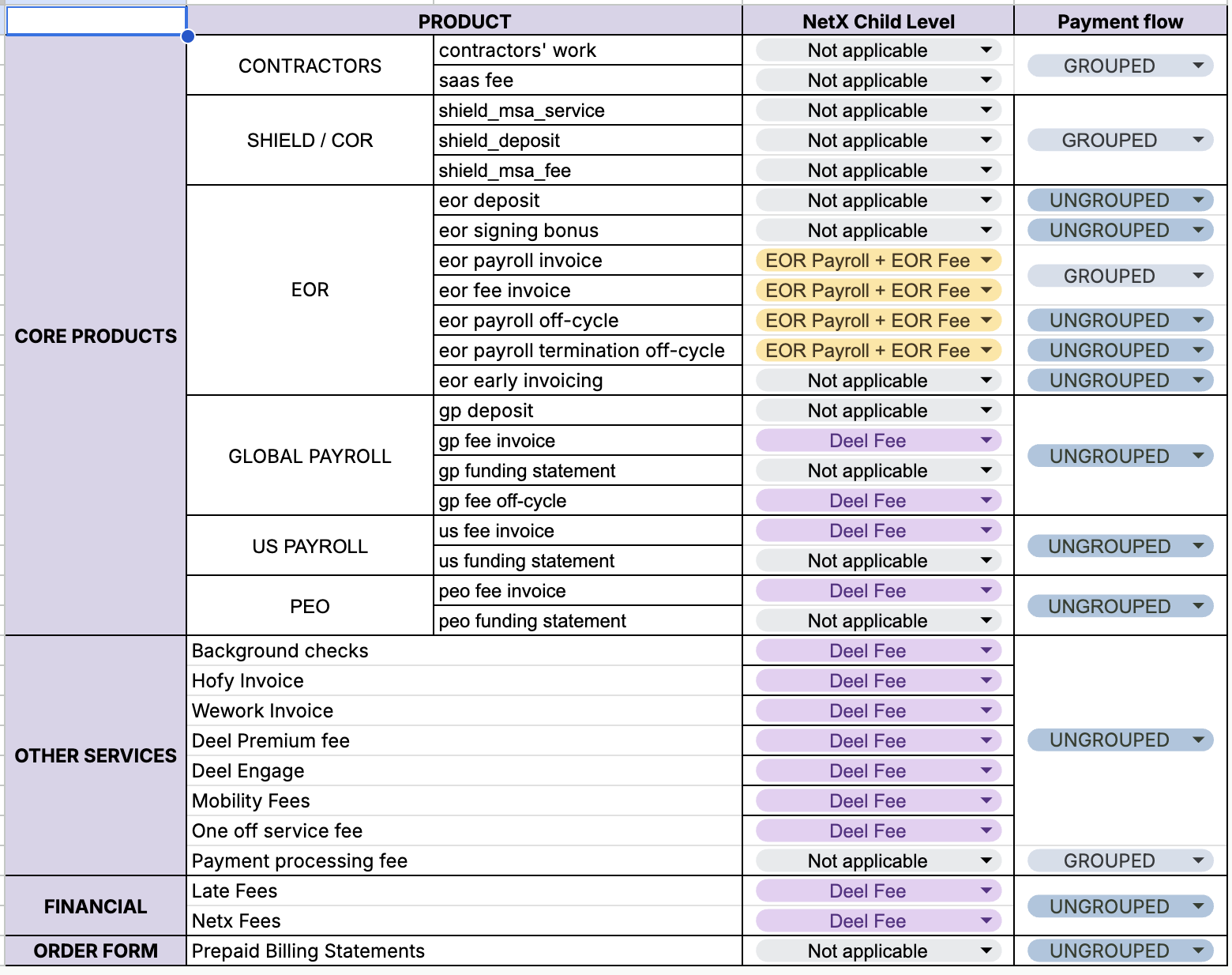The image size is (1232, 975).
Task: Open Deel Fee dropdown in Netx Fees row
Action: tap(986, 921)
